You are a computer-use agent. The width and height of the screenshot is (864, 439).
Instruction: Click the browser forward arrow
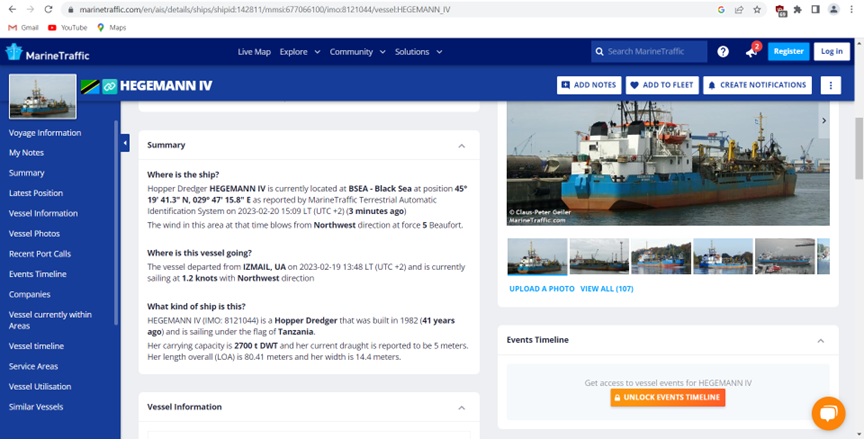point(30,9)
